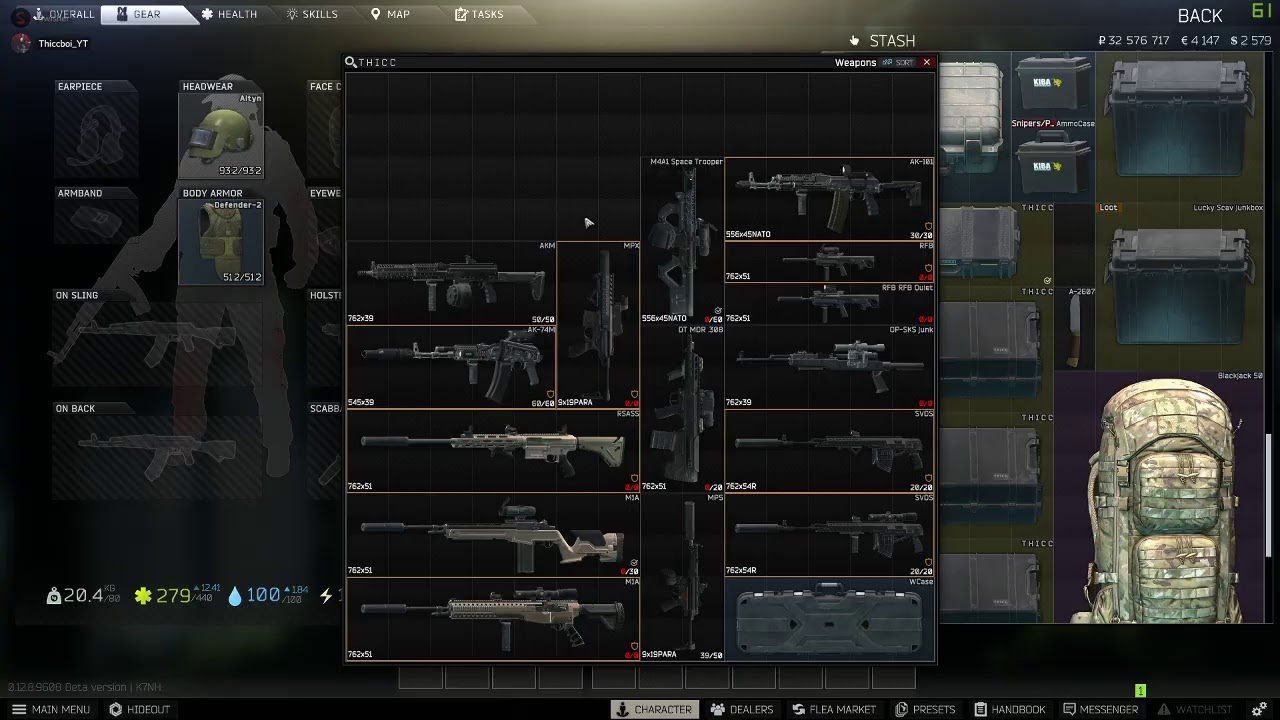
Task: Select the OP-SKS junk rifle
Action: pos(829,367)
